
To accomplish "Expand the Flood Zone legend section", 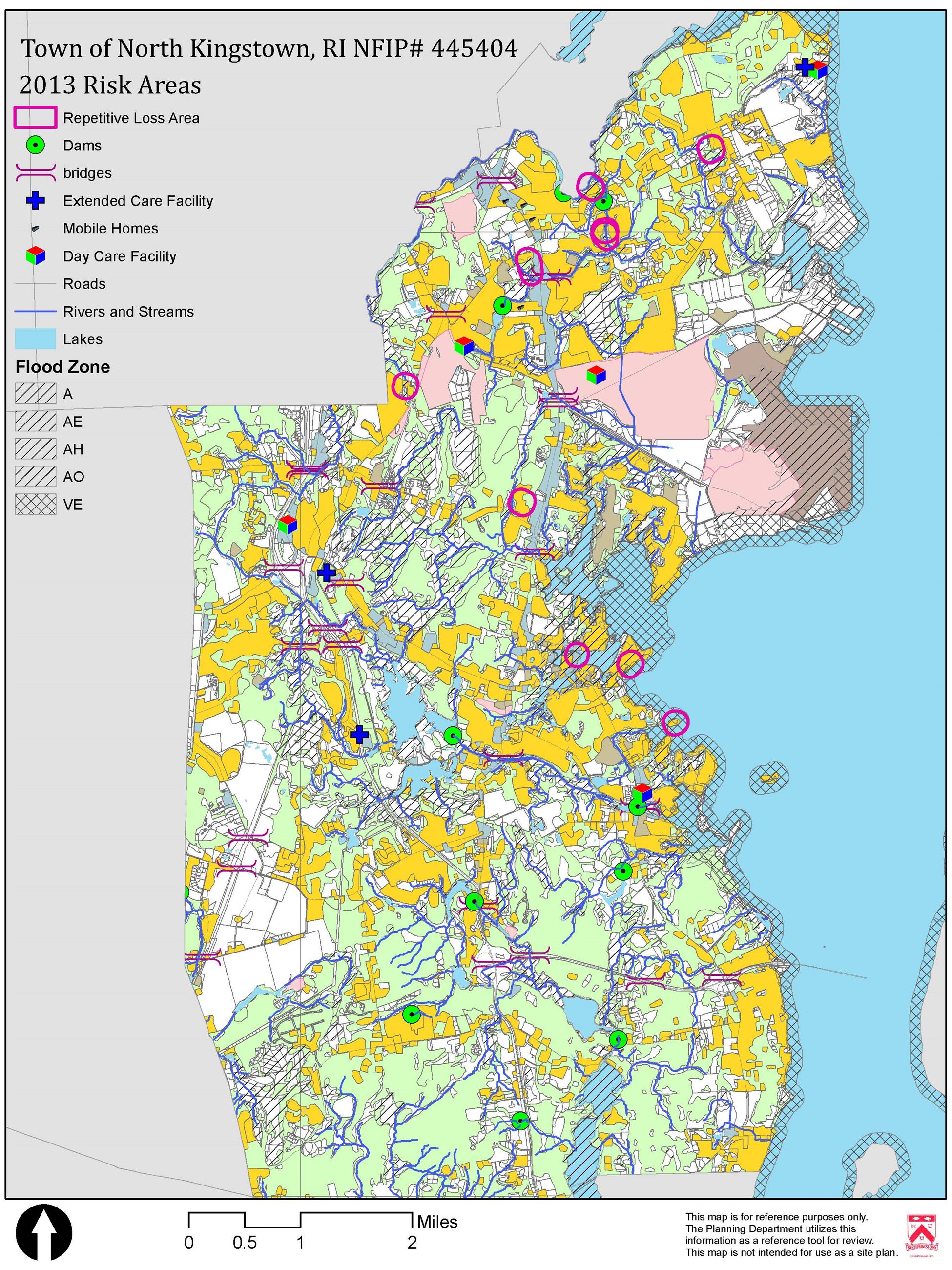I will 63,367.
